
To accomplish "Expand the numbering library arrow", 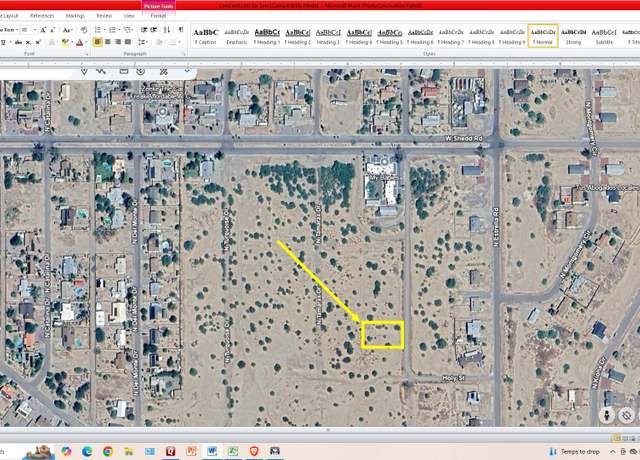I will 118,30.
